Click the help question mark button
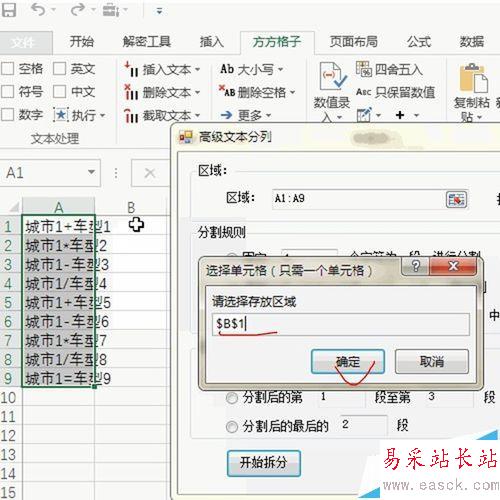The image size is (500, 500). (415, 266)
